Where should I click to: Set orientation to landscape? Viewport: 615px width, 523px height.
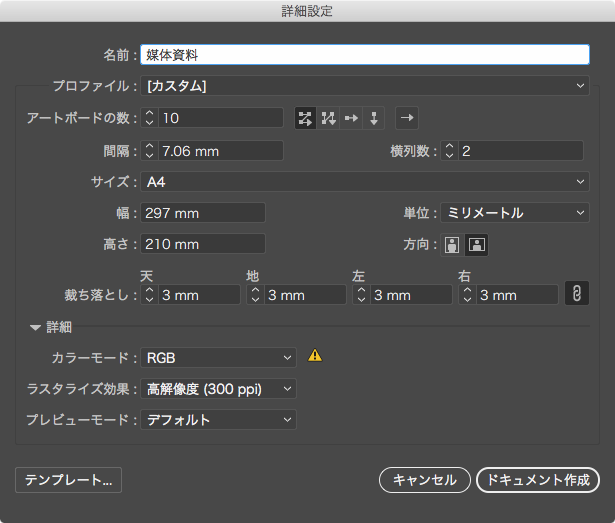click(476, 244)
